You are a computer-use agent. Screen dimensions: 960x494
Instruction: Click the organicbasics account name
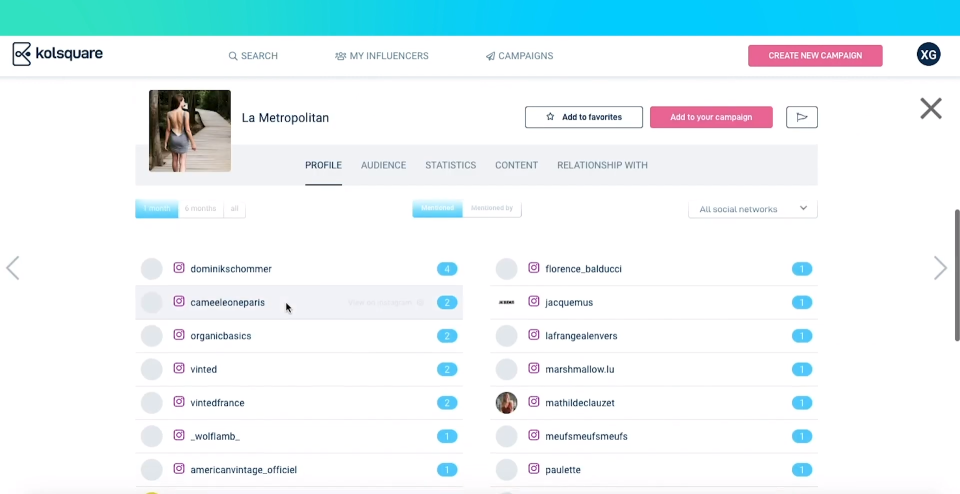click(x=220, y=335)
